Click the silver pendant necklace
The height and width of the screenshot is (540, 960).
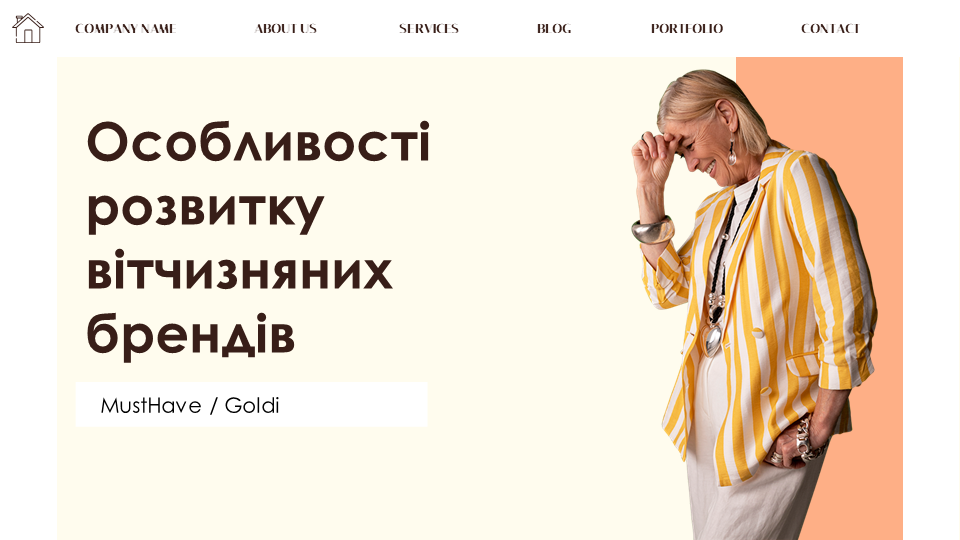click(712, 338)
